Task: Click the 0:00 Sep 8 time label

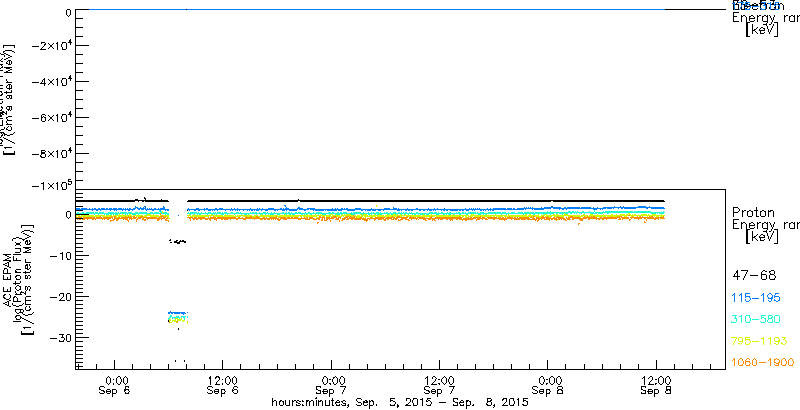Action: coord(547,386)
